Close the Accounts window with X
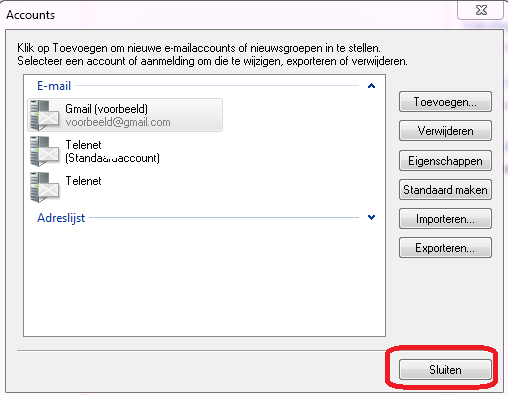The image size is (508, 395). coord(480,10)
